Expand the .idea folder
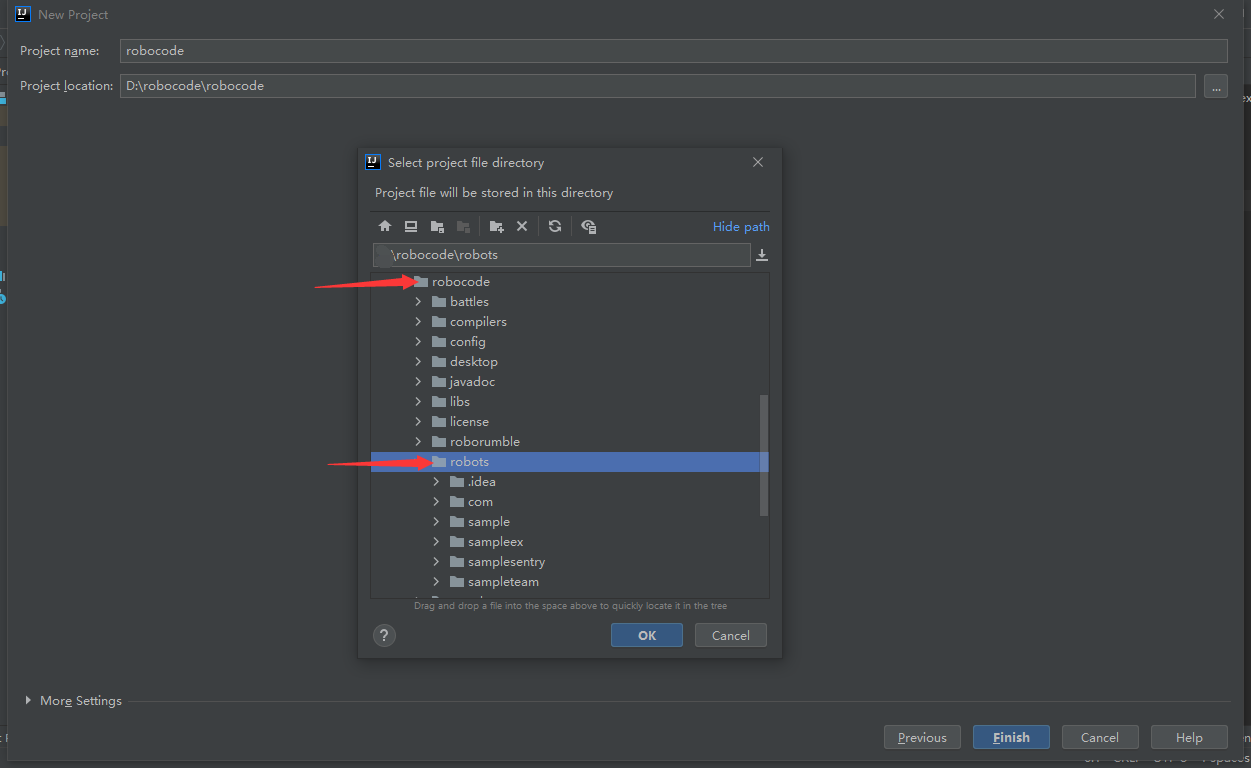The image size is (1251, 768). (x=436, y=482)
